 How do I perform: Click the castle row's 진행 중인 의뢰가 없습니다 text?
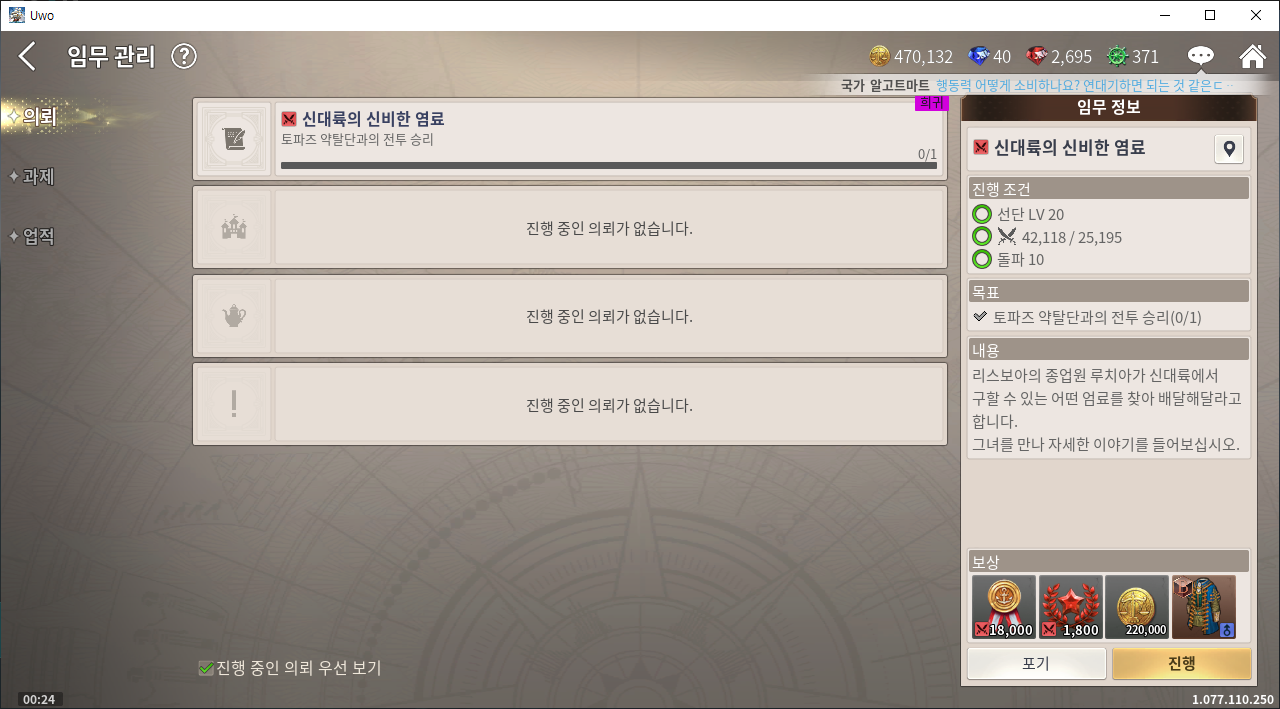(x=609, y=228)
